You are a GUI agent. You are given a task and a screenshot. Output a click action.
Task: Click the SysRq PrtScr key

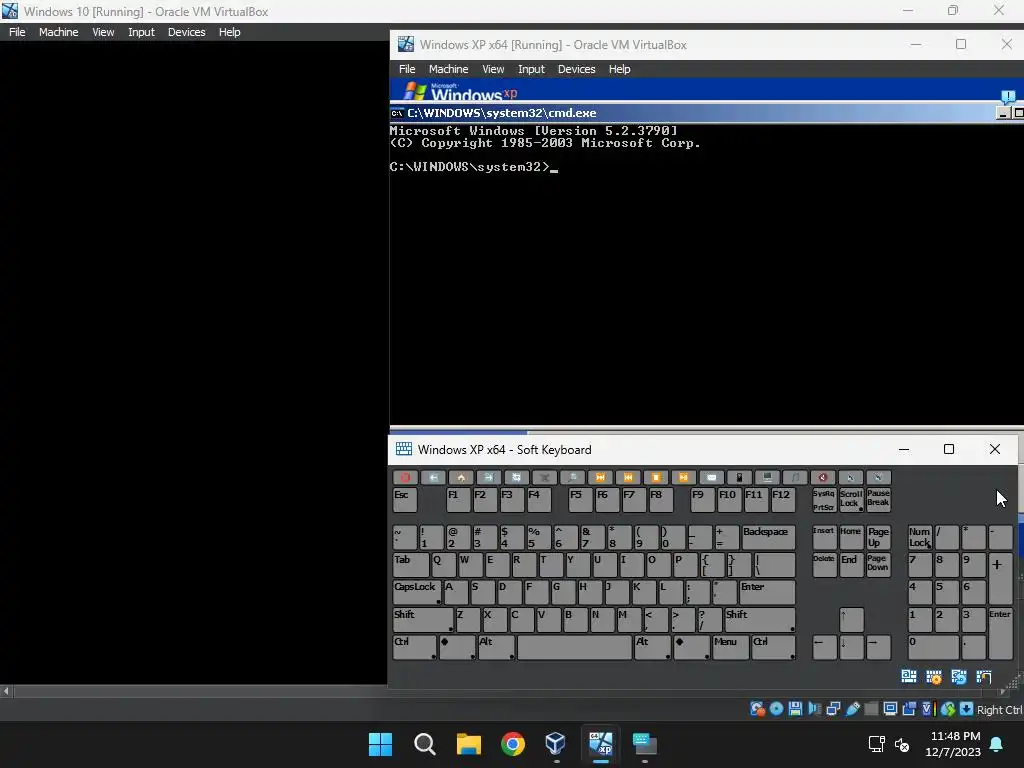tap(824, 500)
